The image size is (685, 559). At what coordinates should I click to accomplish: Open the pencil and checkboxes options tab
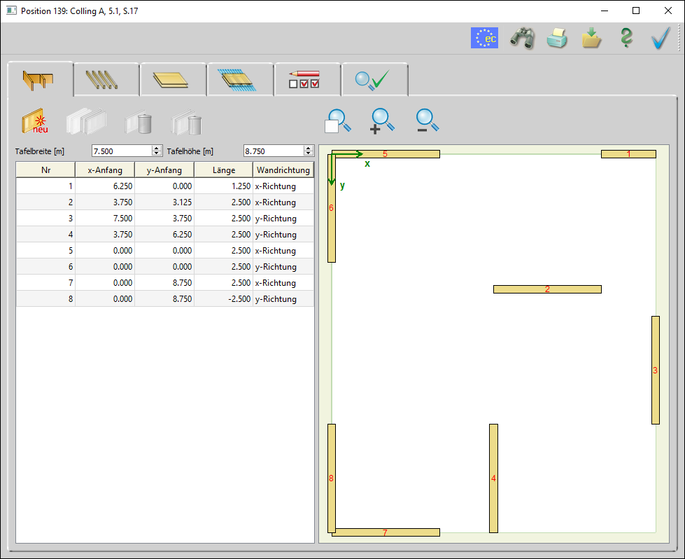pos(306,80)
